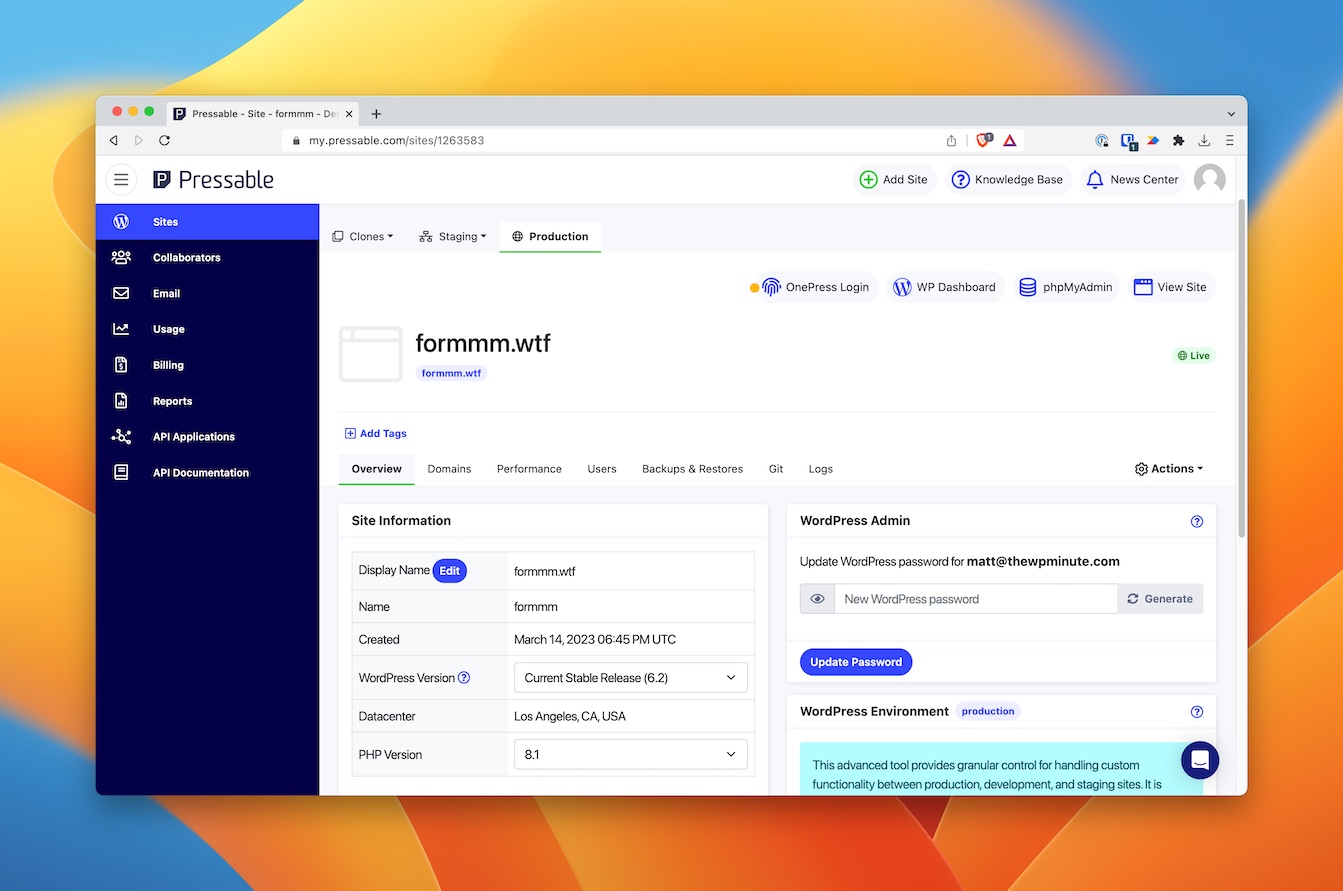Click the user avatar profile icon
The image size is (1343, 891).
[x=1210, y=179]
